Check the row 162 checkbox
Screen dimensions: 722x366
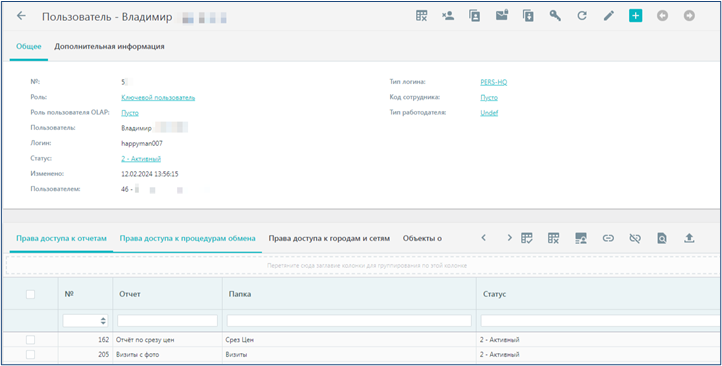[x=30, y=340]
